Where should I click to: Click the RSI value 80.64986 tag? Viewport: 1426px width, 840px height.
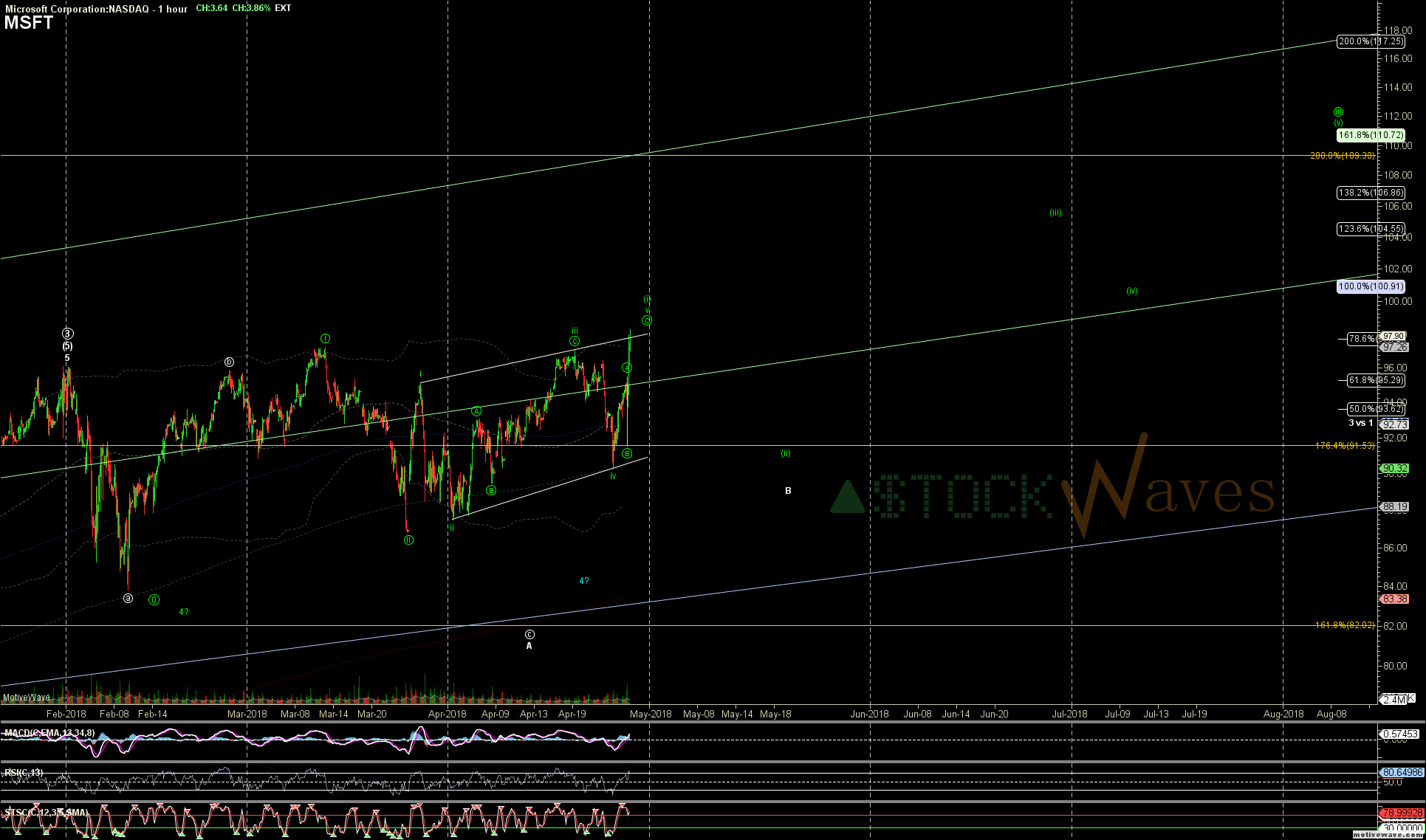point(1402,772)
